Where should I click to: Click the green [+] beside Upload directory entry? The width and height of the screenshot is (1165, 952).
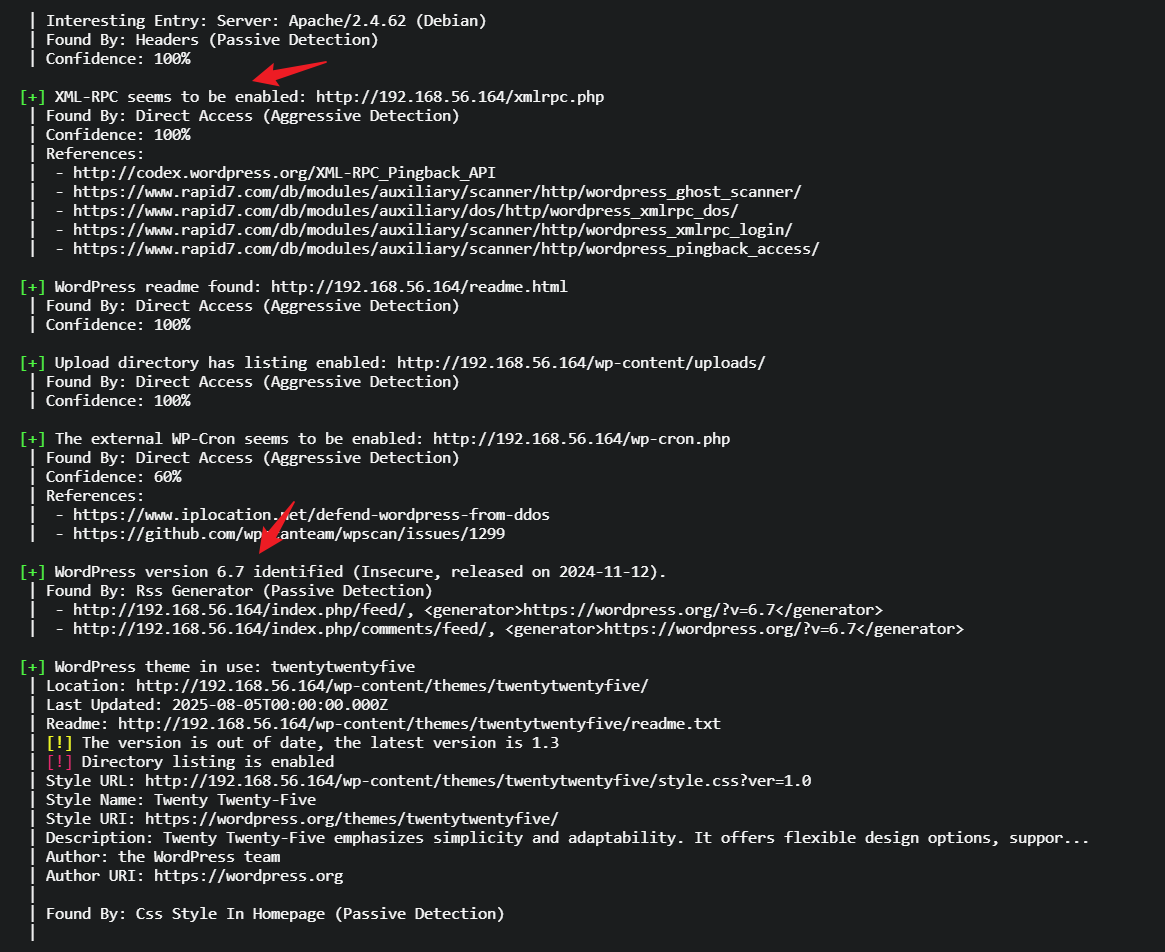33,363
